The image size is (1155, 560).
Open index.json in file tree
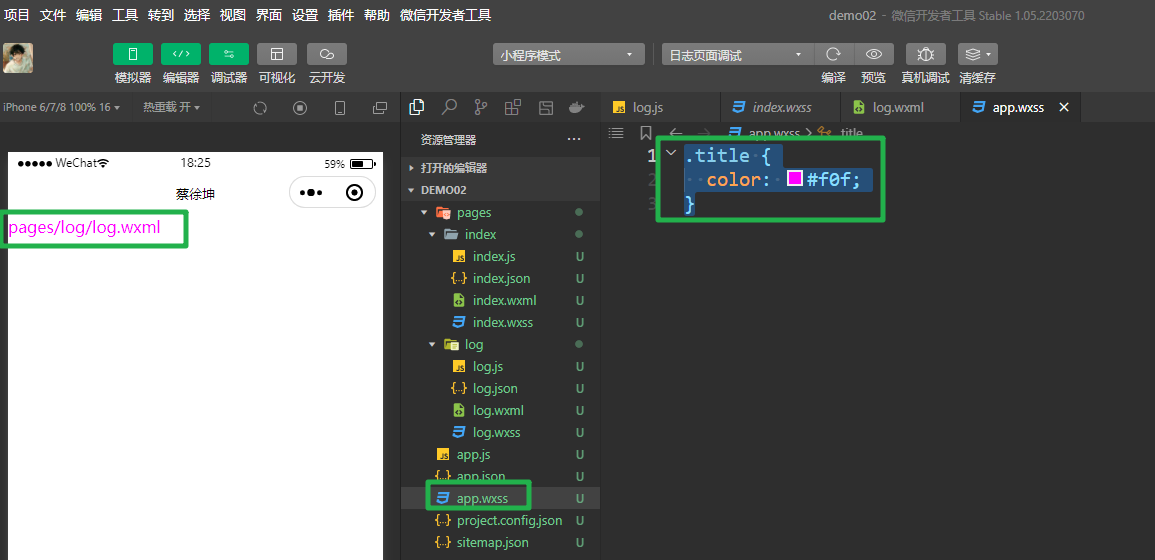[x=501, y=279]
